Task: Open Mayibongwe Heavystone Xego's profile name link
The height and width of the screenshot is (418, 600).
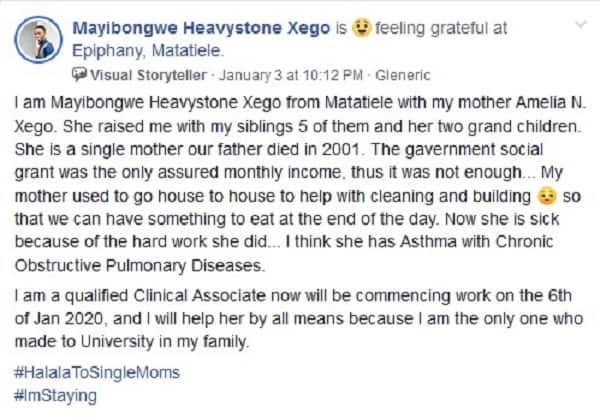Action: click(x=201, y=28)
